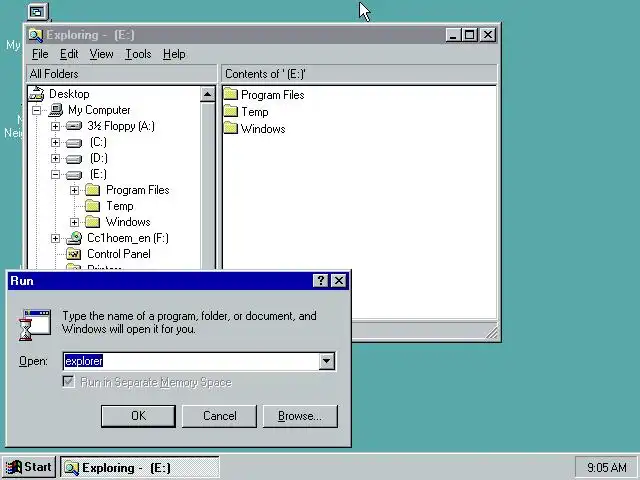
Task: Select Program Files folder icon in Contents pane
Action: click(231, 95)
